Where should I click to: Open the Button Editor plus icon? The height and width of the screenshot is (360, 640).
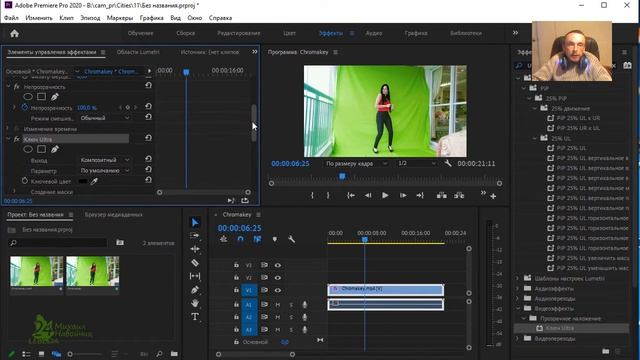[x=493, y=196]
